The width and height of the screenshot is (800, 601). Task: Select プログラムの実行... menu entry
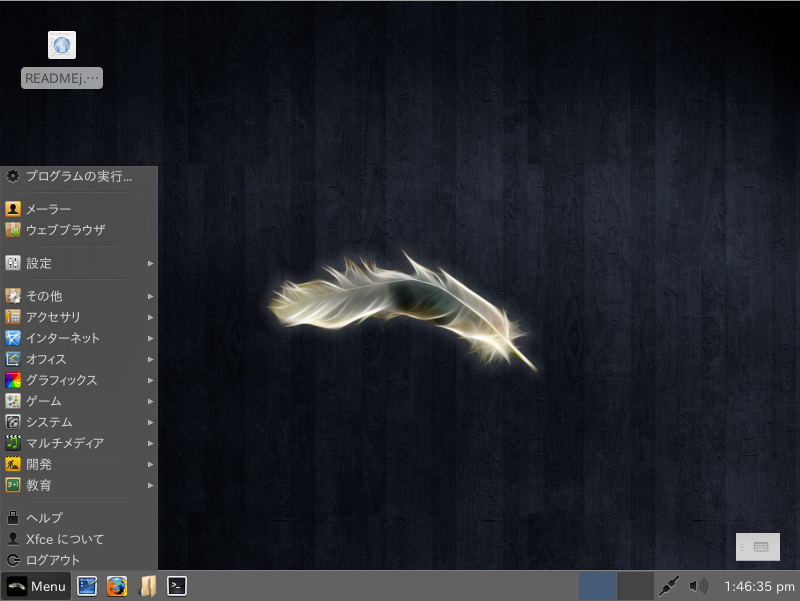[79, 176]
